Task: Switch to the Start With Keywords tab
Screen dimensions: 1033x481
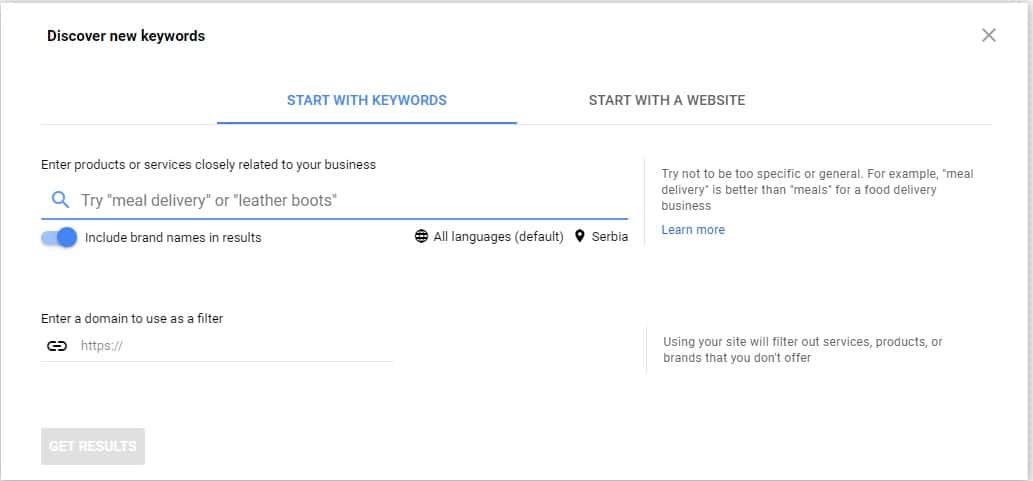Action: (x=366, y=100)
